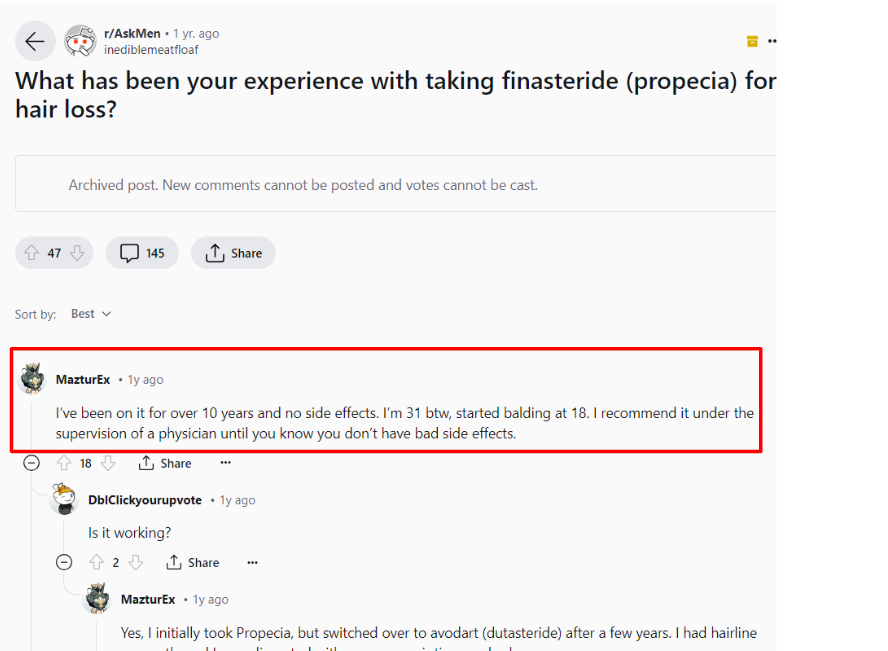This screenshot has width=888, height=651.
Task: Upvote the post with 47 votes
Action: (30, 253)
